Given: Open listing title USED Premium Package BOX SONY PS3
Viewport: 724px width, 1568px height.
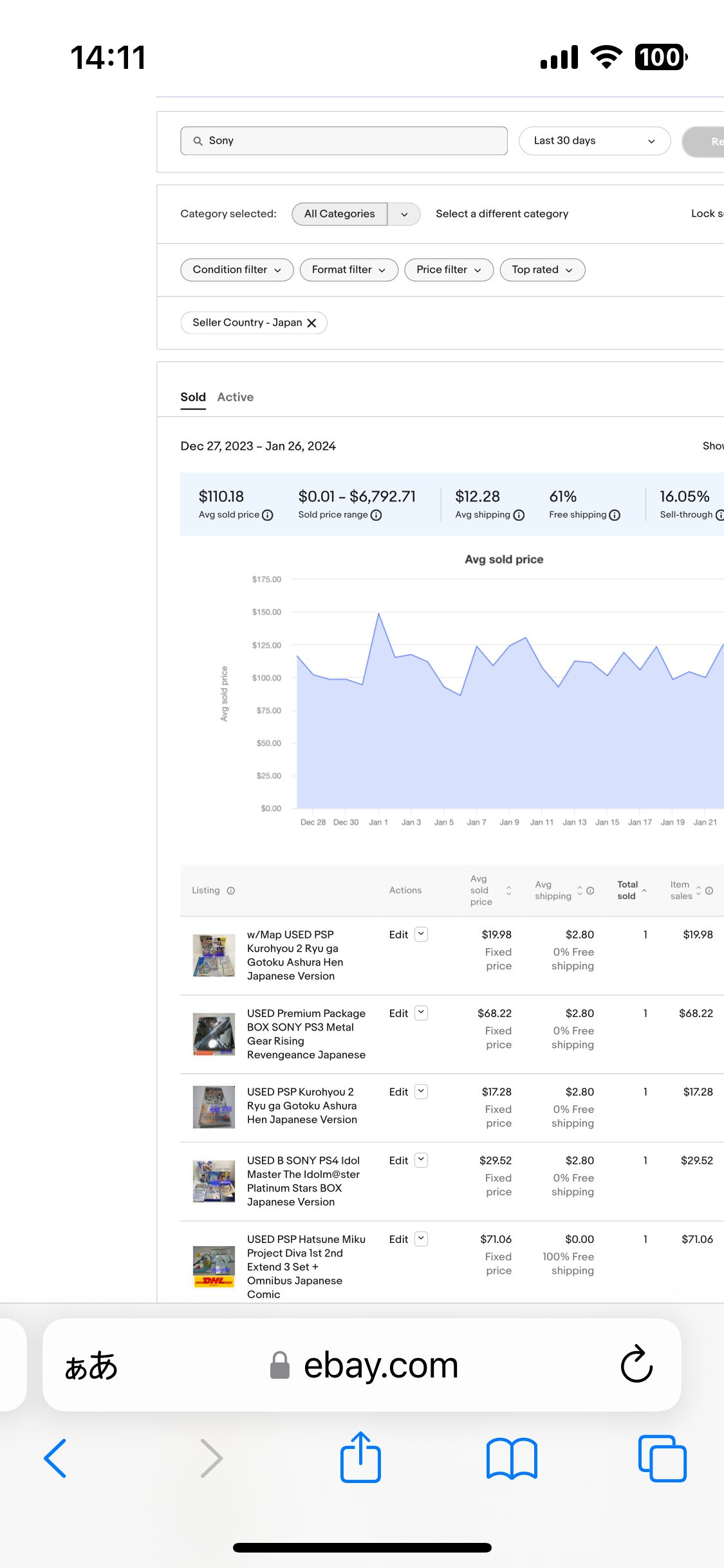Looking at the screenshot, I should click(x=306, y=1034).
